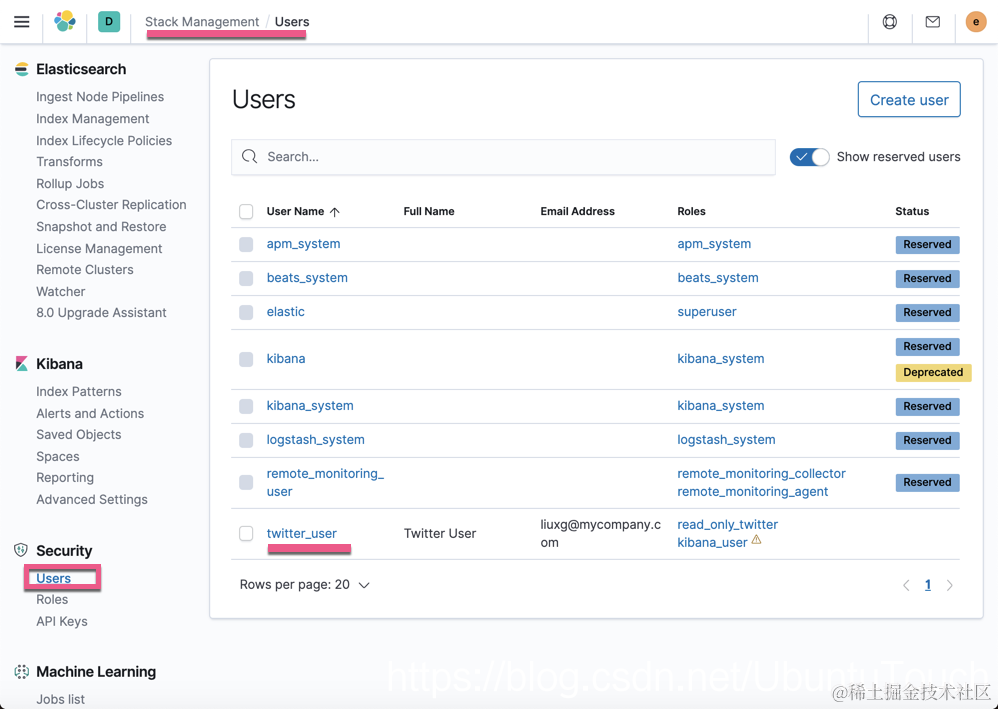The height and width of the screenshot is (709, 998).
Task: Open the help lifebuoy icon
Action: (890, 22)
